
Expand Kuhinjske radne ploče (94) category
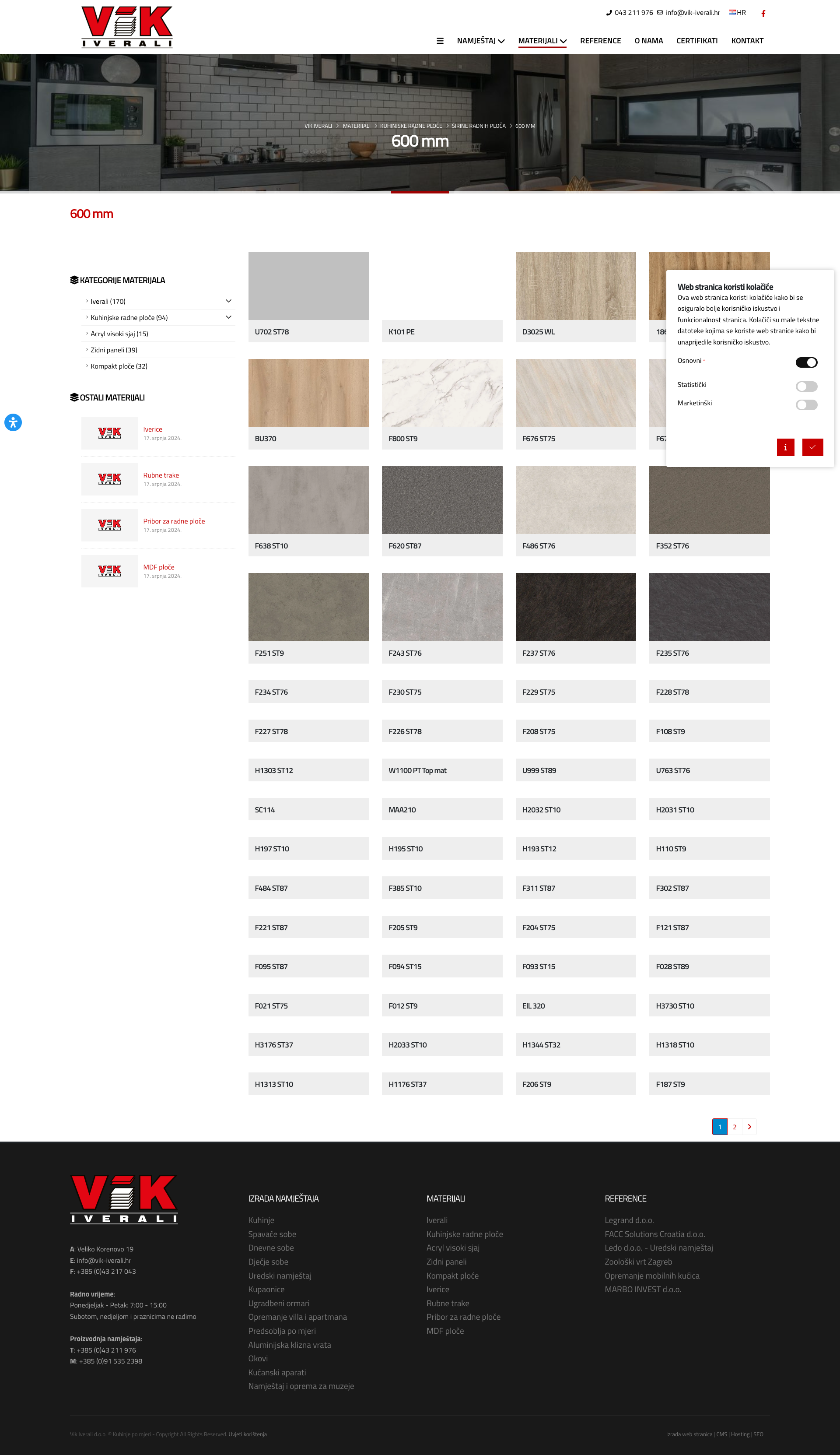[x=228, y=317]
